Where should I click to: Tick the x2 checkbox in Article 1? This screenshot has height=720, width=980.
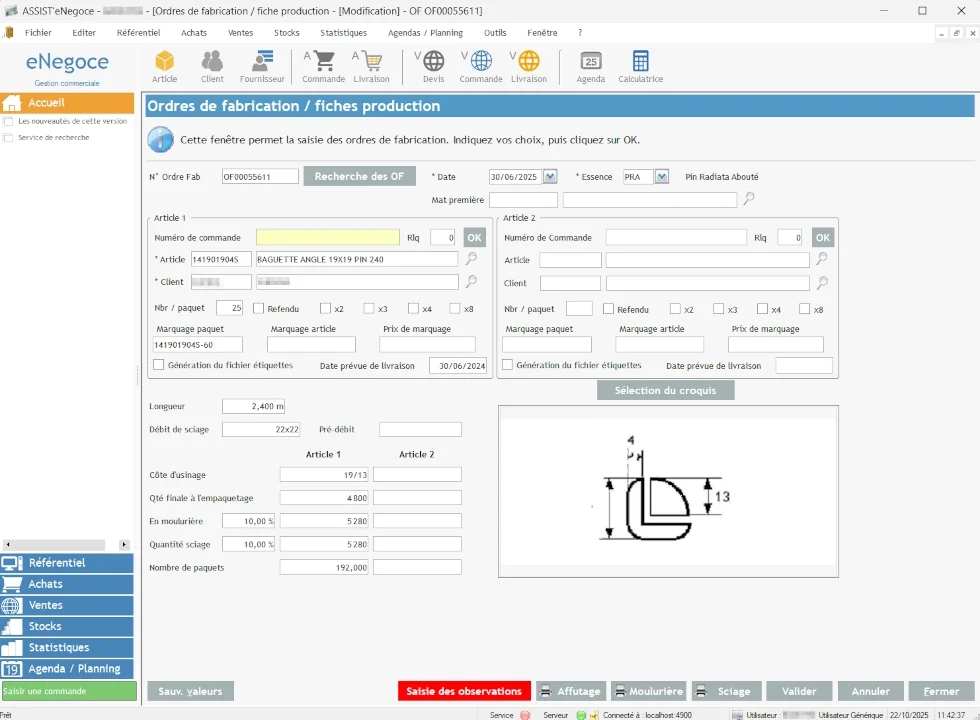click(x=326, y=309)
